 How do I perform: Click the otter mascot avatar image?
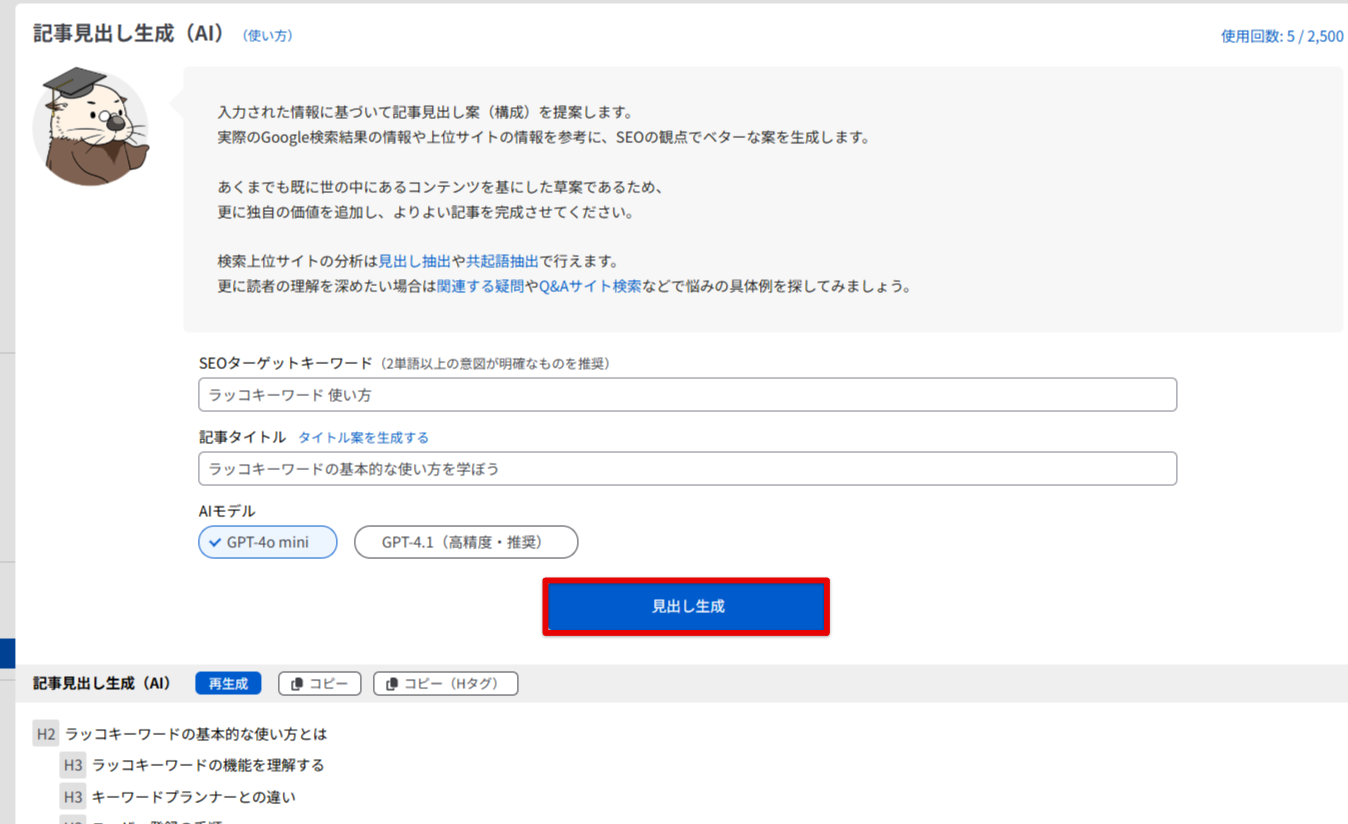(91, 127)
